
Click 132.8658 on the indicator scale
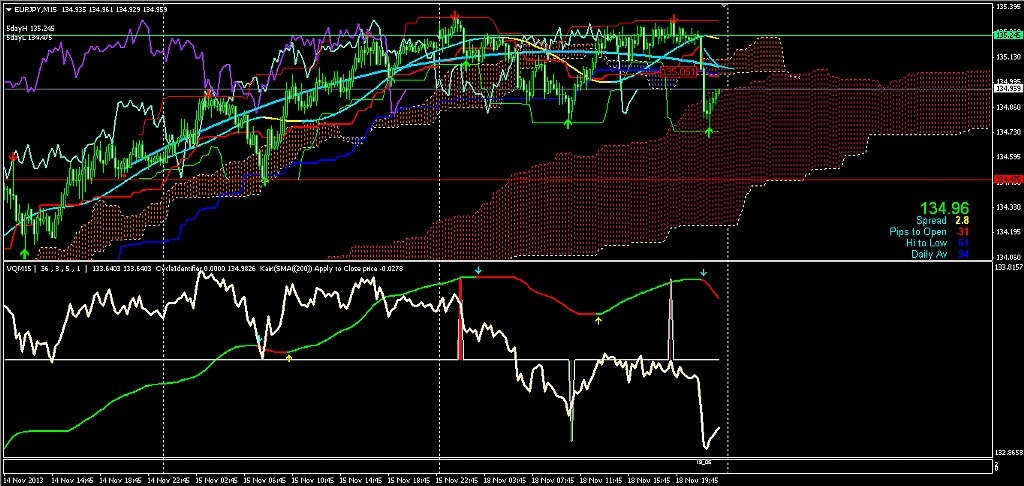(x=1008, y=452)
